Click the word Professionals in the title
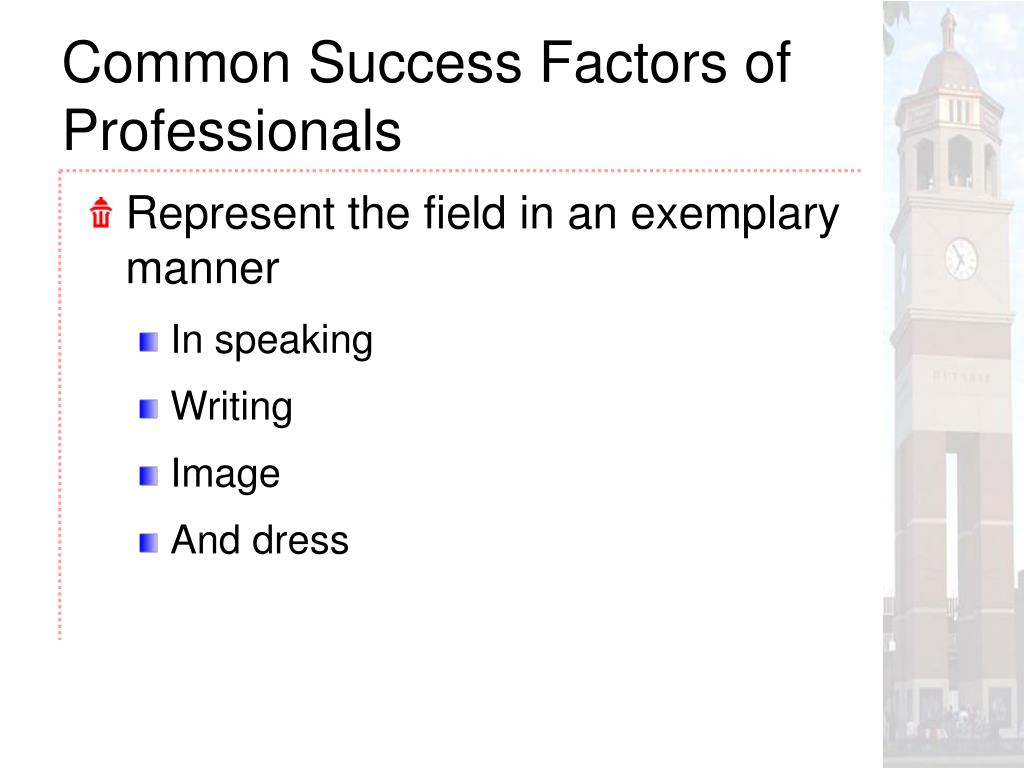Image resolution: width=1024 pixels, height=768 pixels. pyautogui.click(x=232, y=130)
